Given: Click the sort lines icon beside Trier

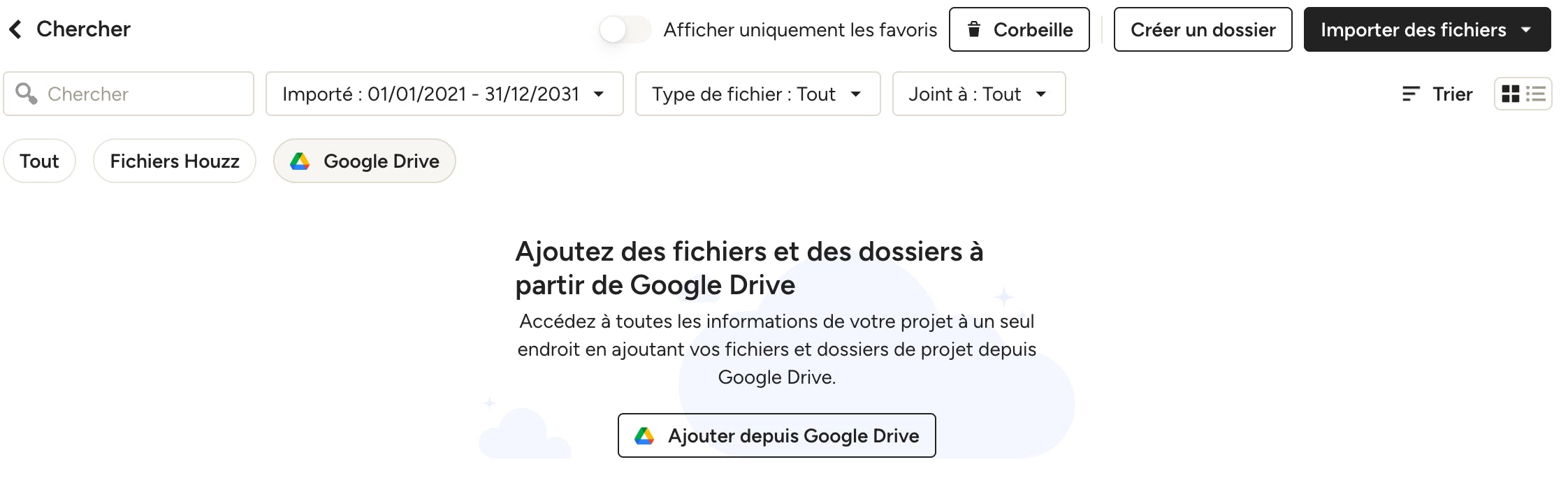Looking at the screenshot, I should coord(1411,94).
